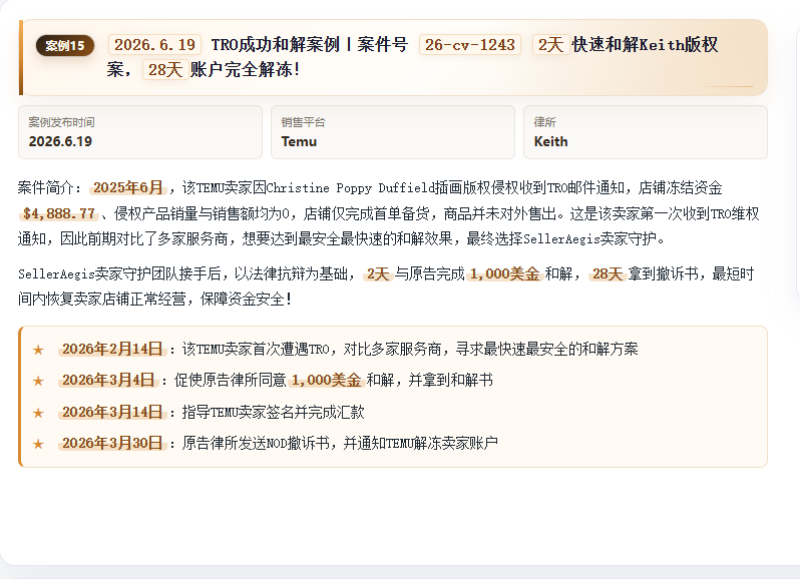Click star icon beside 2026年3月4日
800x579 pixels.
click(x=38, y=381)
